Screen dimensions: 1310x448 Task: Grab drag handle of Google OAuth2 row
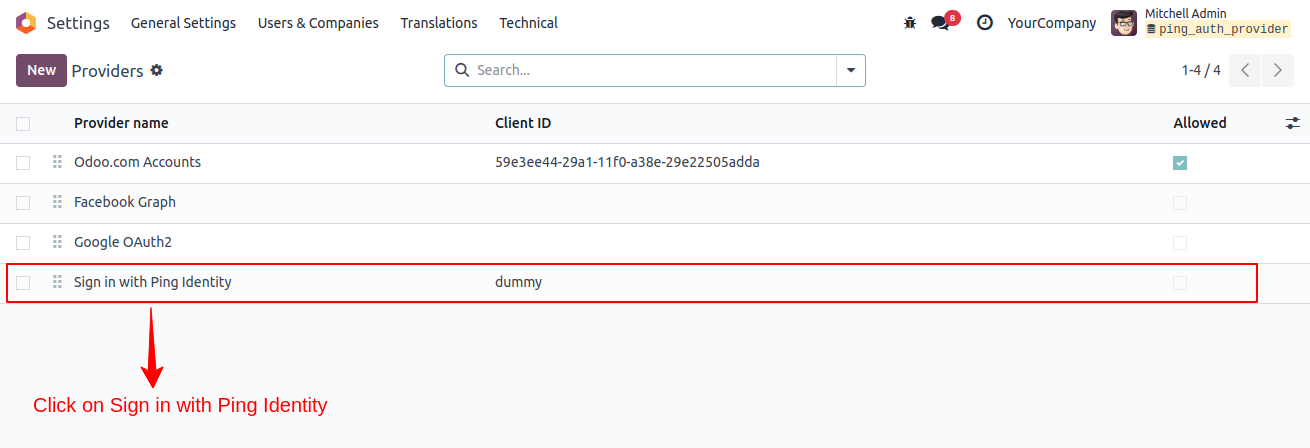click(x=57, y=242)
